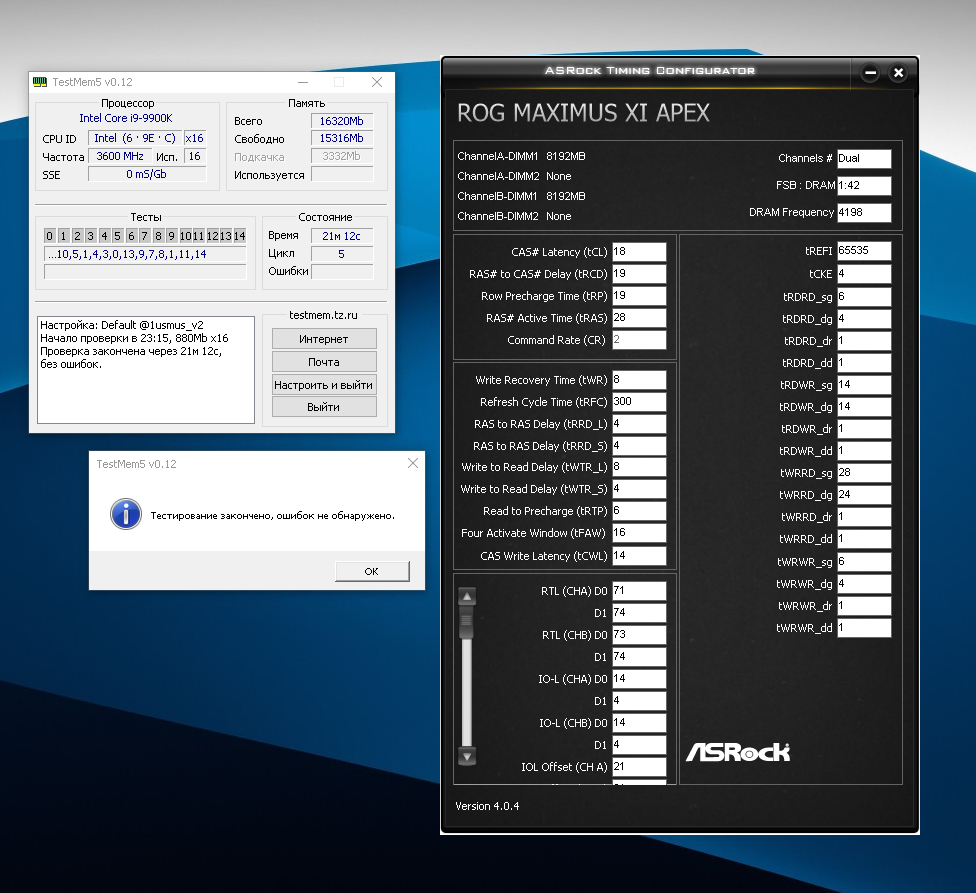Click OK in the testing finished dialog
Image resolution: width=976 pixels, height=893 pixels.
372,571
